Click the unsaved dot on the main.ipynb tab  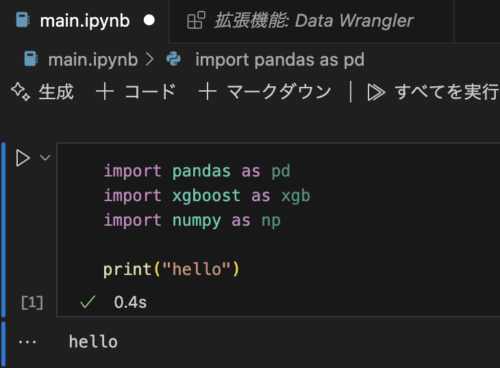[x=149, y=20]
